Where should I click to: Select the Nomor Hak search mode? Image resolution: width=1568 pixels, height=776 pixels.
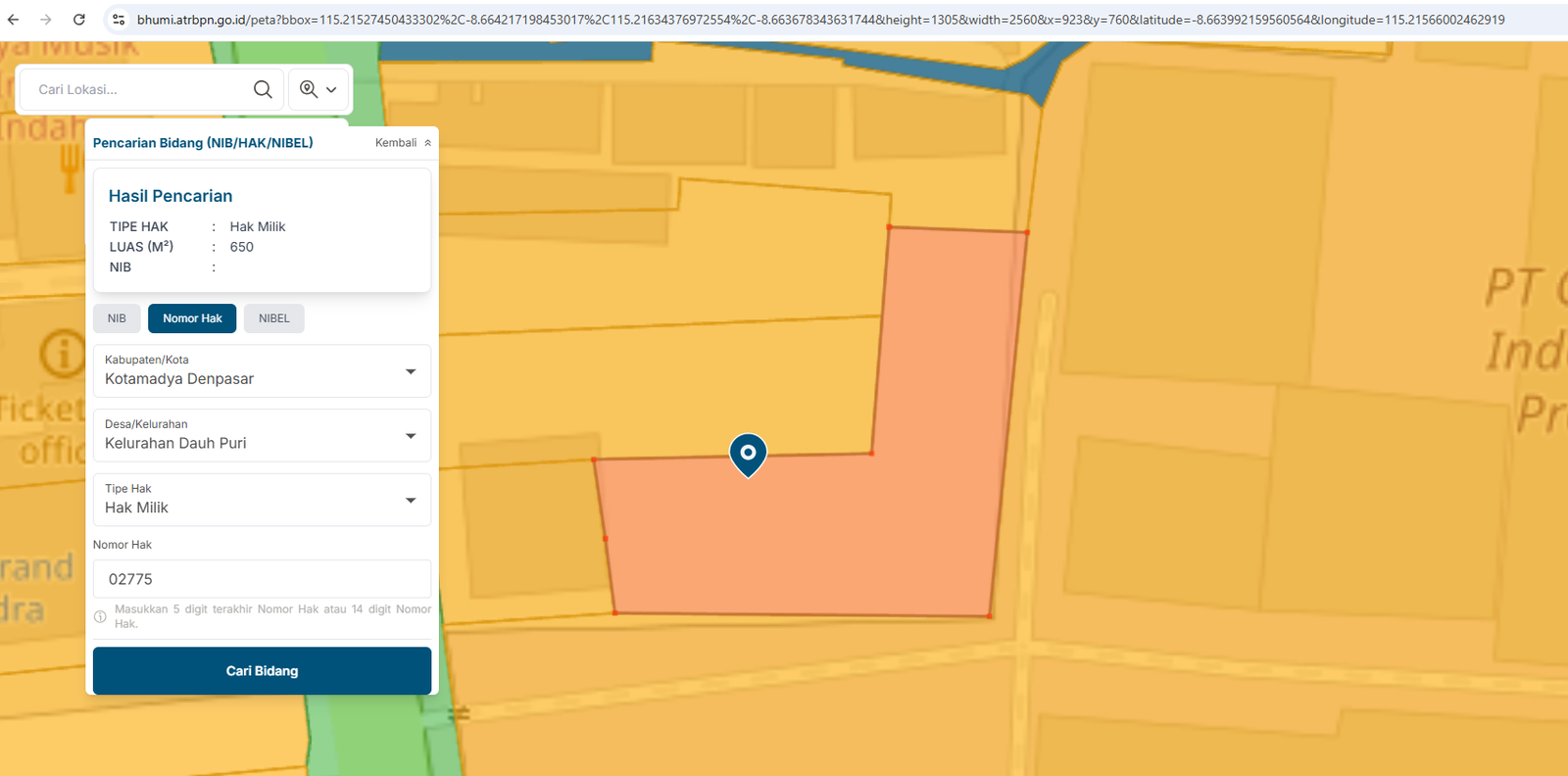pyautogui.click(x=192, y=318)
